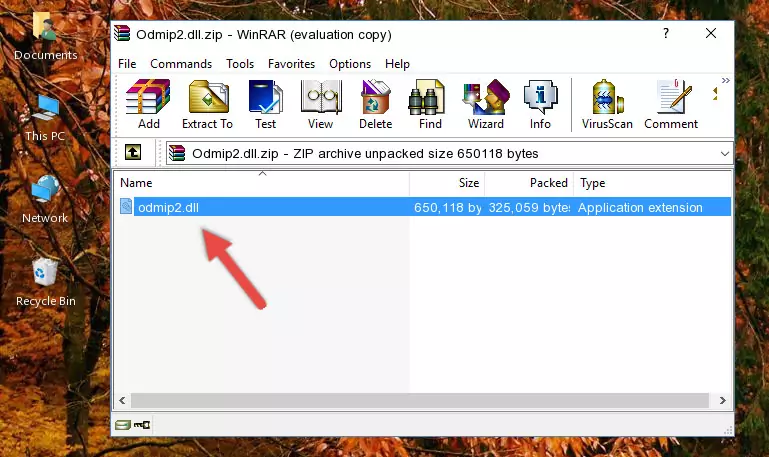
Task: Expand the archive path dropdown
Action: (724, 153)
